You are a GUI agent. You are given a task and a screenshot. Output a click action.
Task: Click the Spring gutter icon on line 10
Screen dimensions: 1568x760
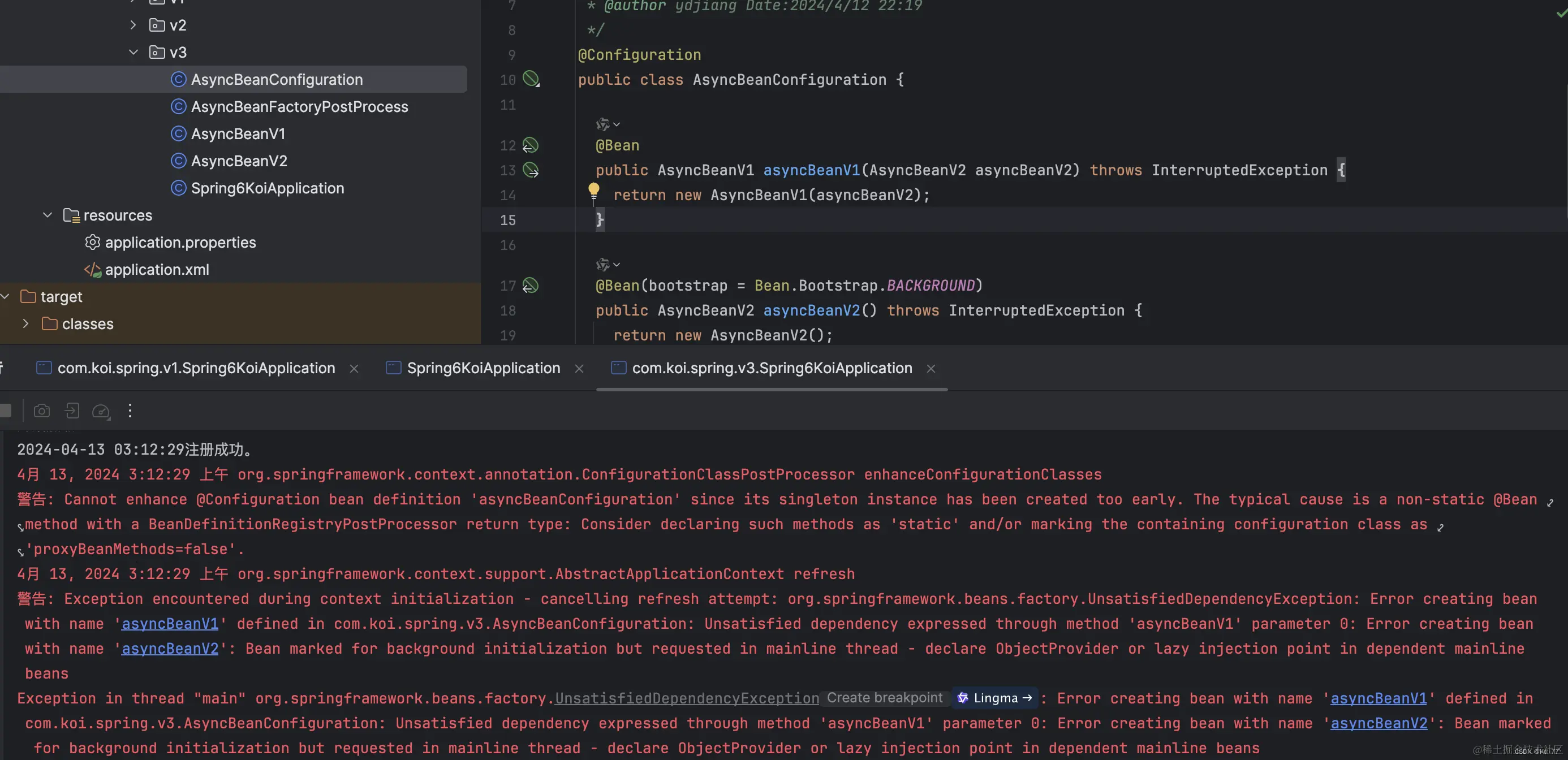point(531,79)
